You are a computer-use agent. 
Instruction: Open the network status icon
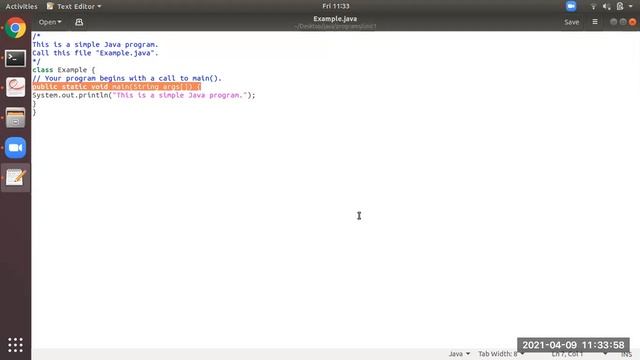[593, 6]
